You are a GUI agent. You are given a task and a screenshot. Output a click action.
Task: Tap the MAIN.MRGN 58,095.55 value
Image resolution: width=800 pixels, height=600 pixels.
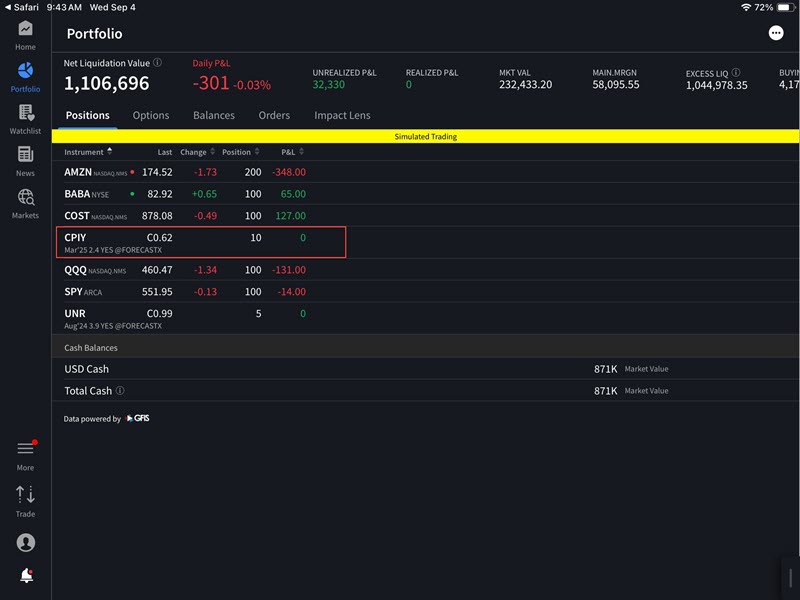615,85
